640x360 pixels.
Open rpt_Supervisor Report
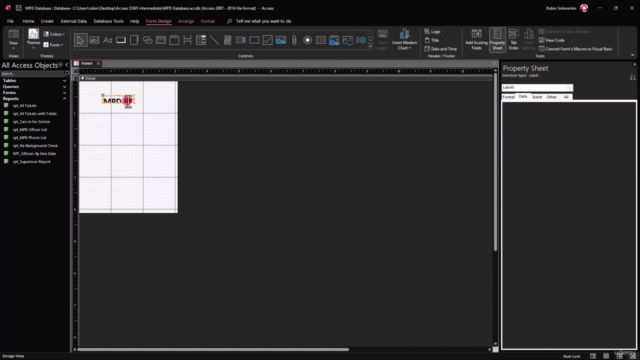[x=31, y=162]
